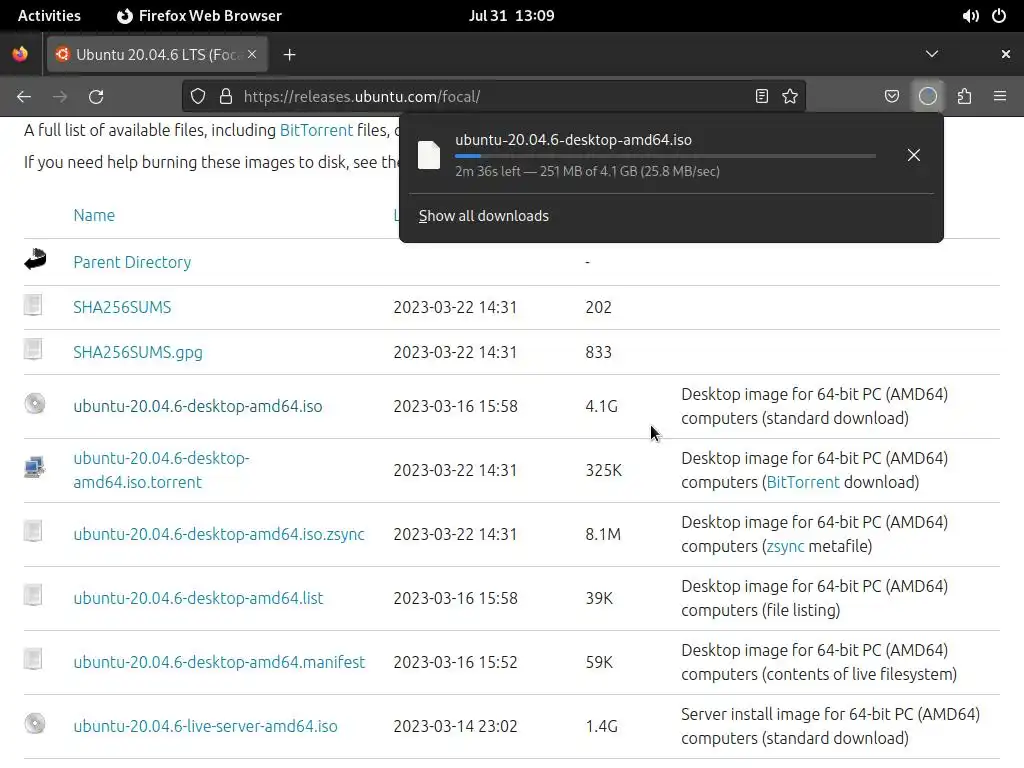Image resolution: width=1024 pixels, height=768 pixels.
Task: Open the Extensions puzzle icon
Action: [x=965, y=97]
